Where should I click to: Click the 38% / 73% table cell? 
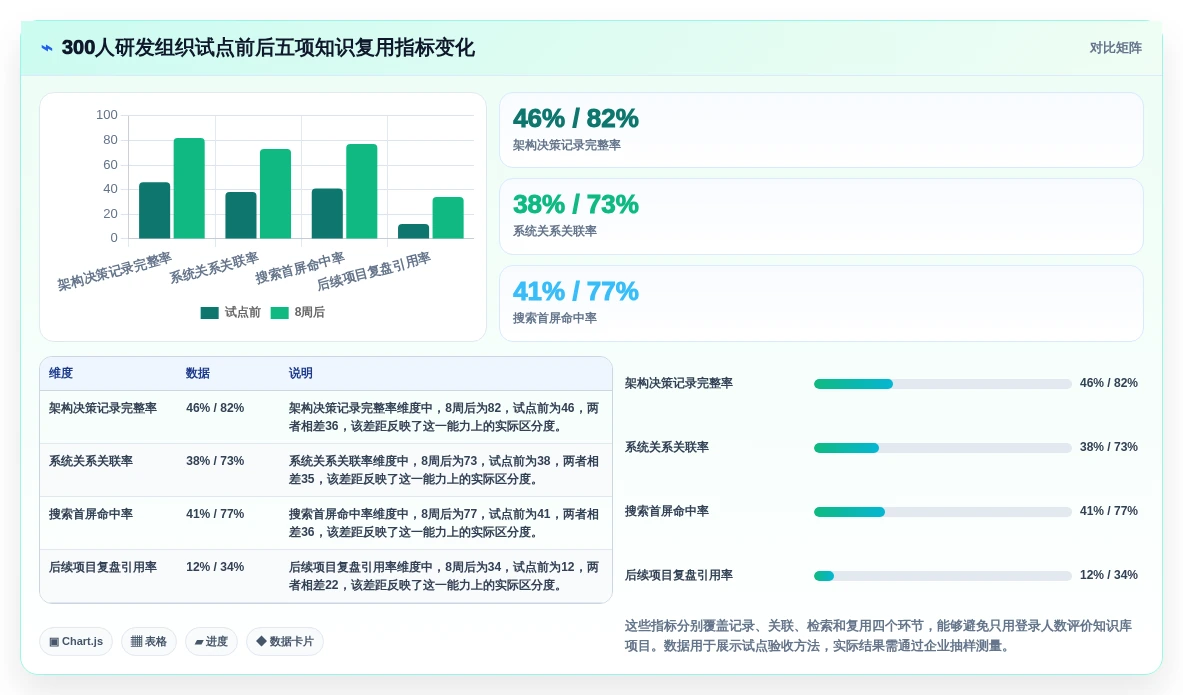215,461
